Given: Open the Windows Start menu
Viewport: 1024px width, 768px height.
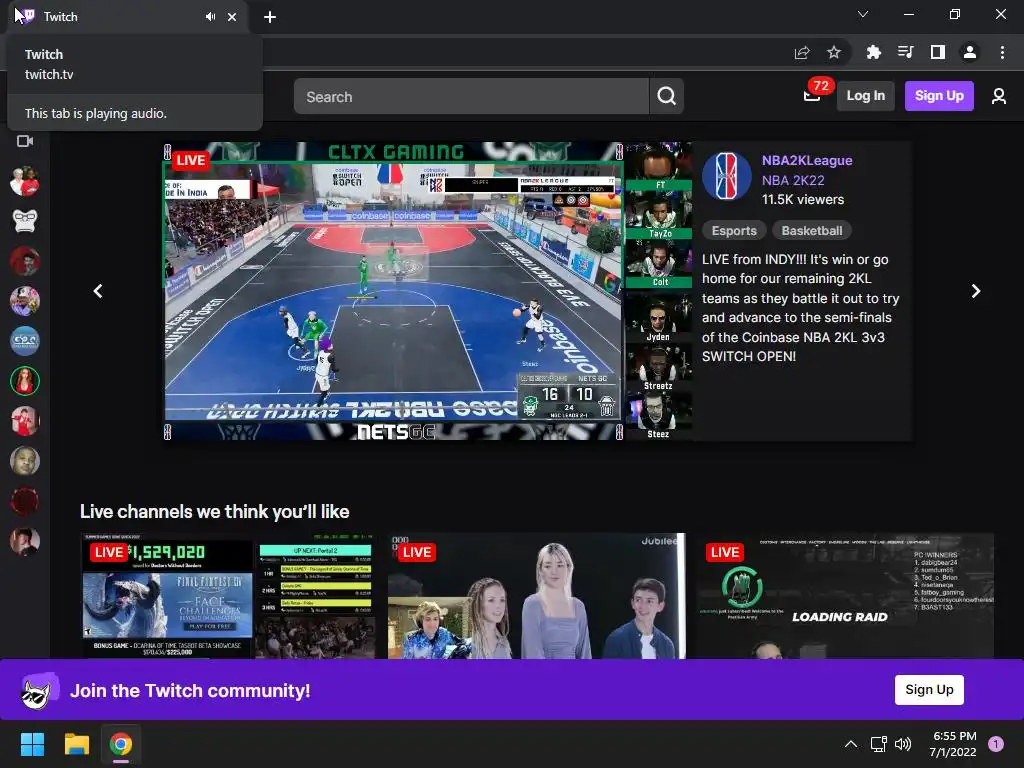Looking at the screenshot, I should (32, 744).
